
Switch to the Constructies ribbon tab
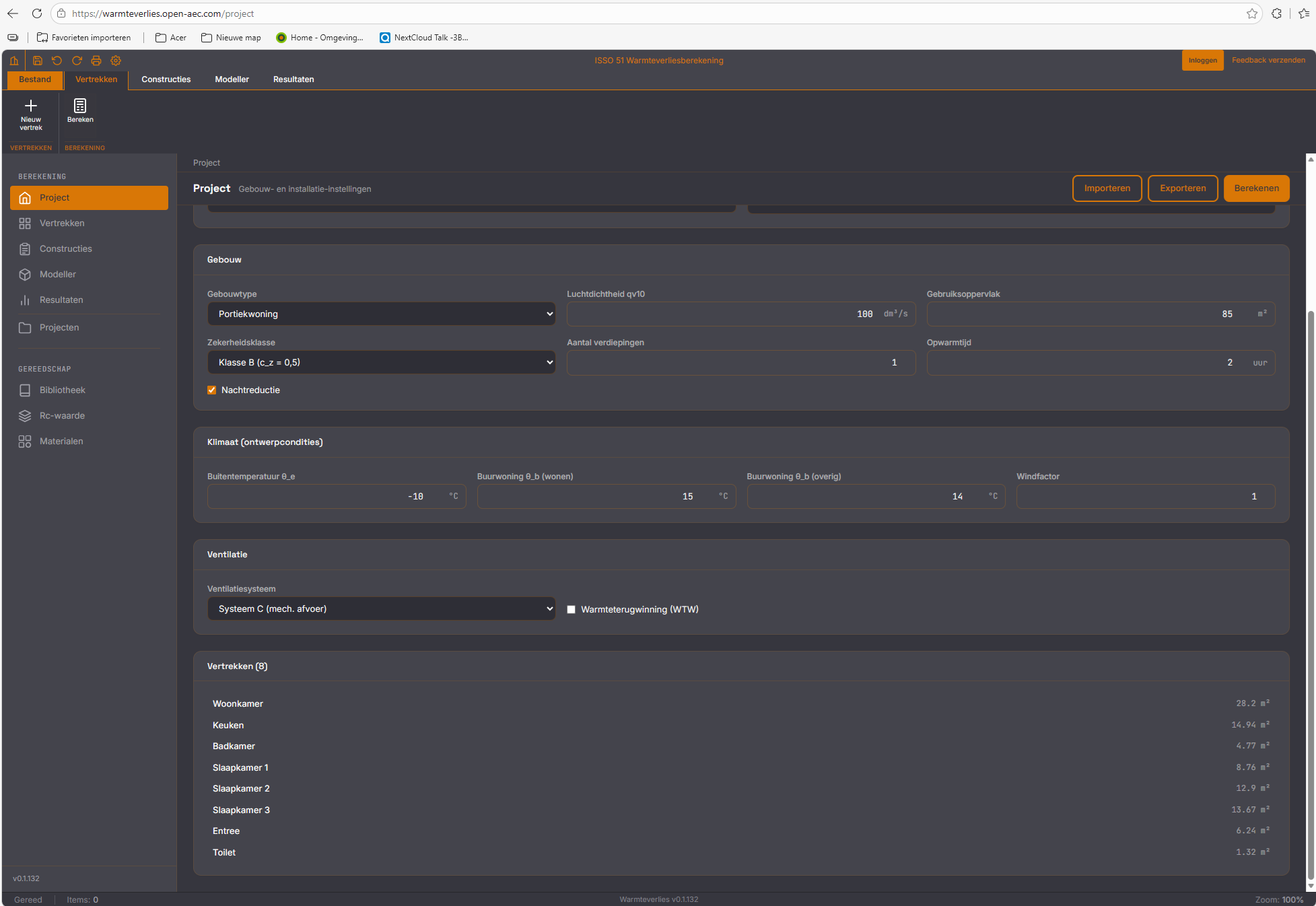166,79
